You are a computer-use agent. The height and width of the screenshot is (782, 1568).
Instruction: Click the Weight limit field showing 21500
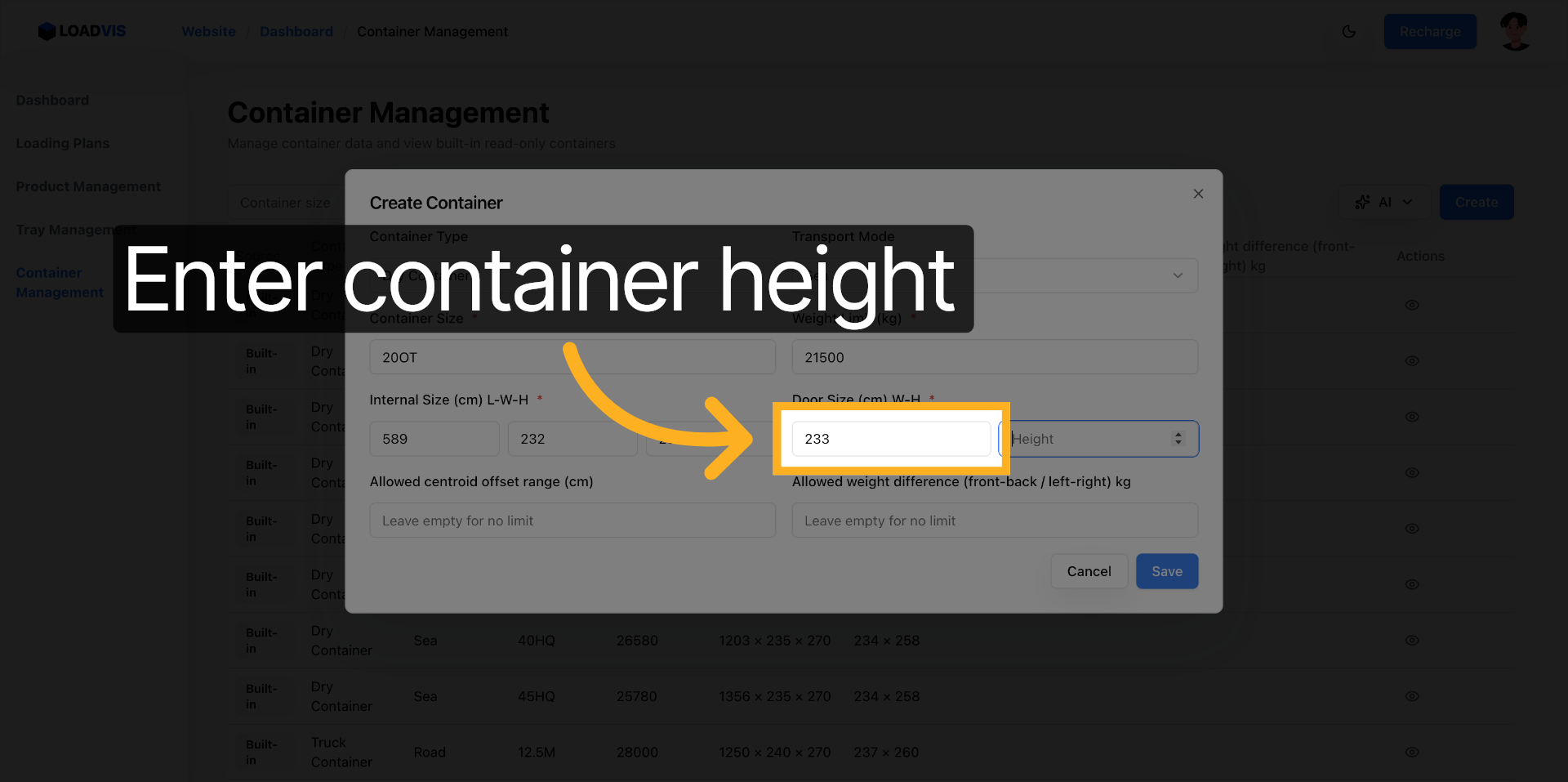(994, 357)
